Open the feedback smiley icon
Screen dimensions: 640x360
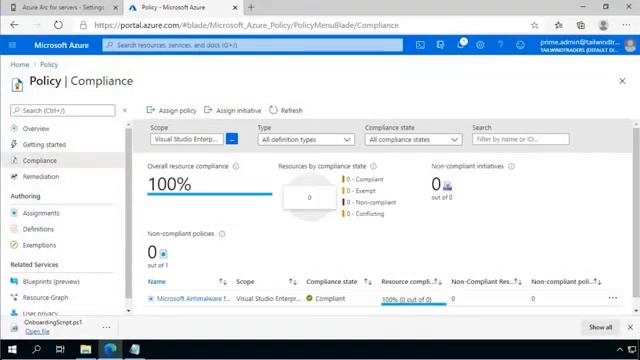520,45
